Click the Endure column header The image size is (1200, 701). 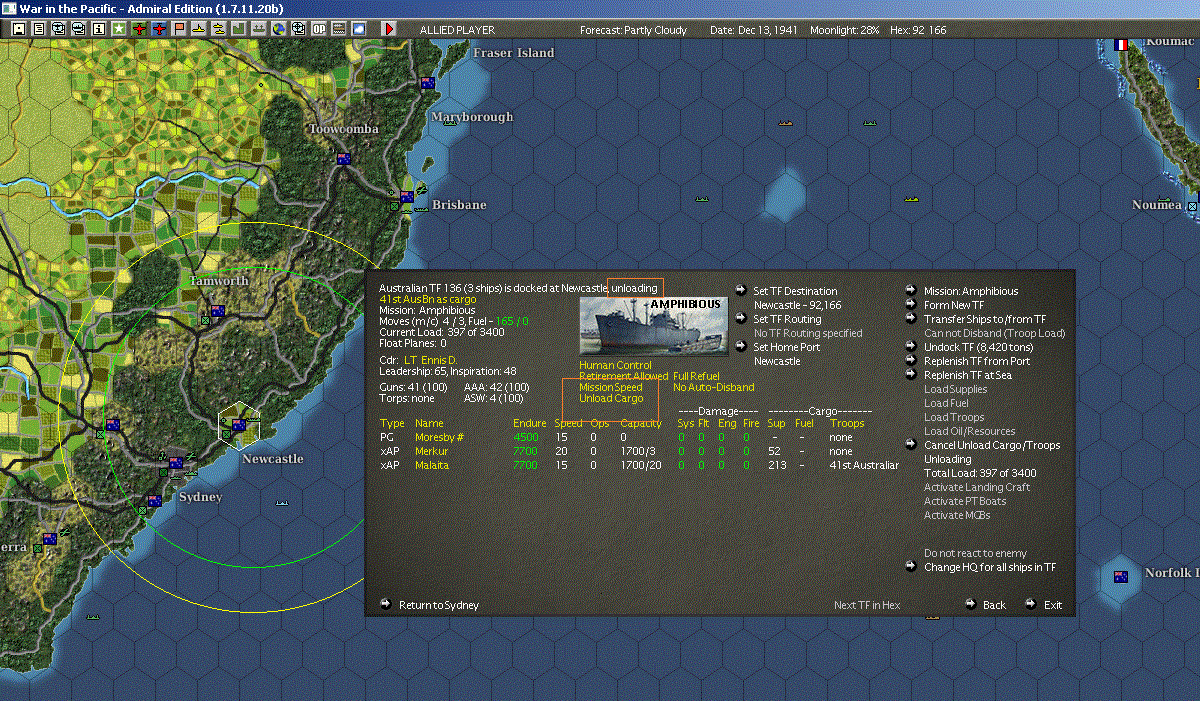(x=530, y=424)
